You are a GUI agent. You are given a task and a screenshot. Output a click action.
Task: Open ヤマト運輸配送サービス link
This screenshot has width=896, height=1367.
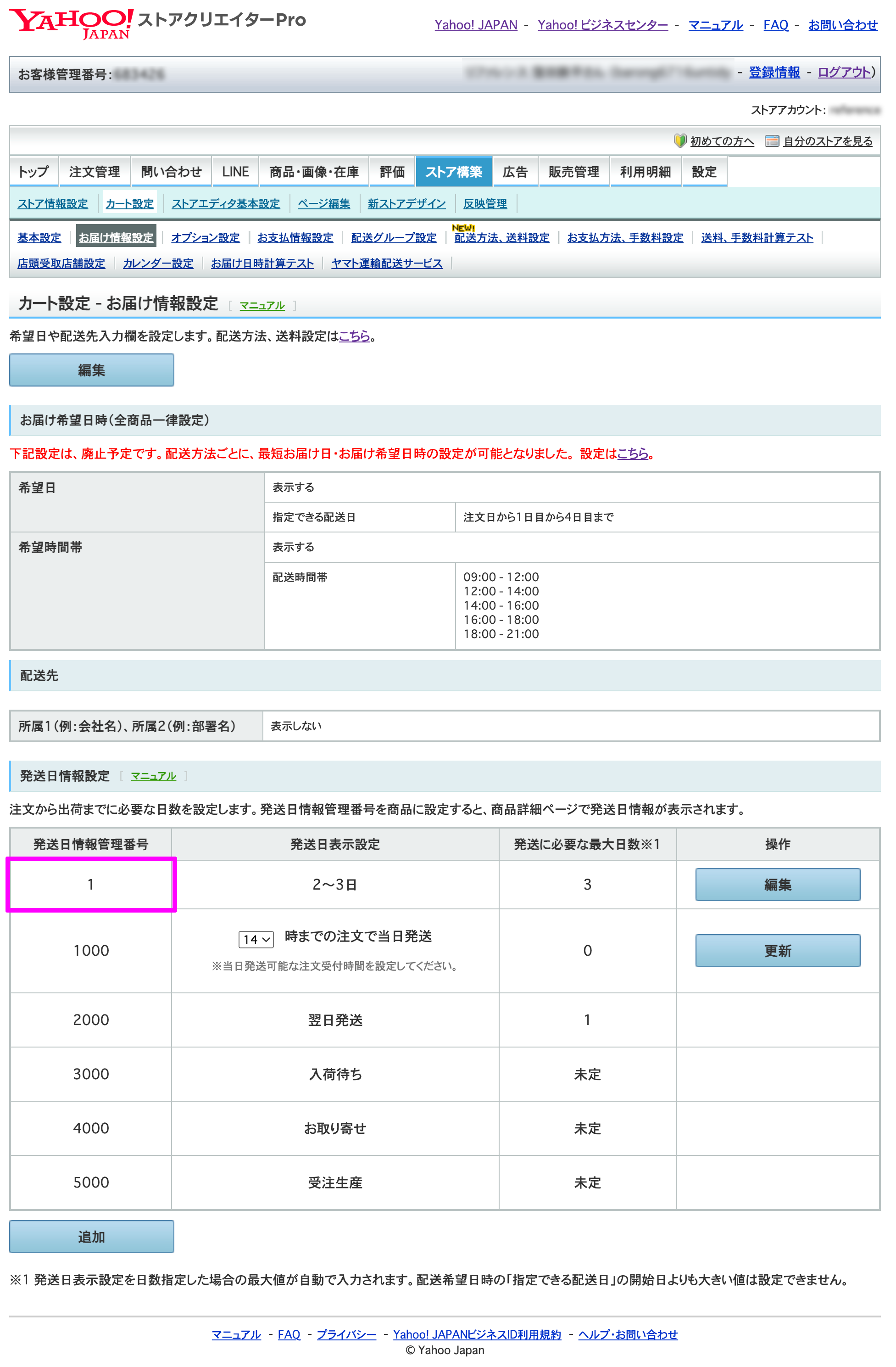coord(387,263)
